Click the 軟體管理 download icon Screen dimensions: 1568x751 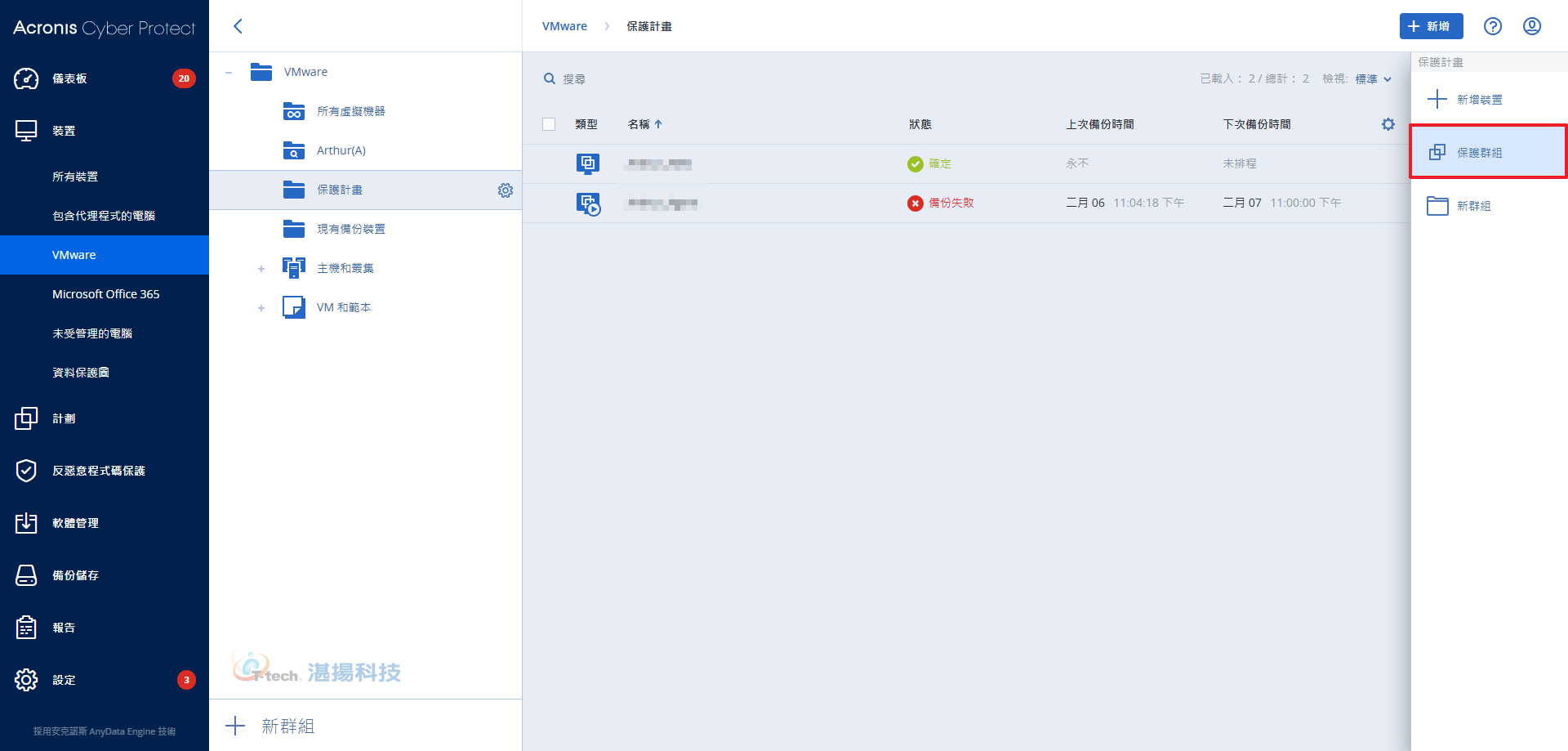coord(26,523)
